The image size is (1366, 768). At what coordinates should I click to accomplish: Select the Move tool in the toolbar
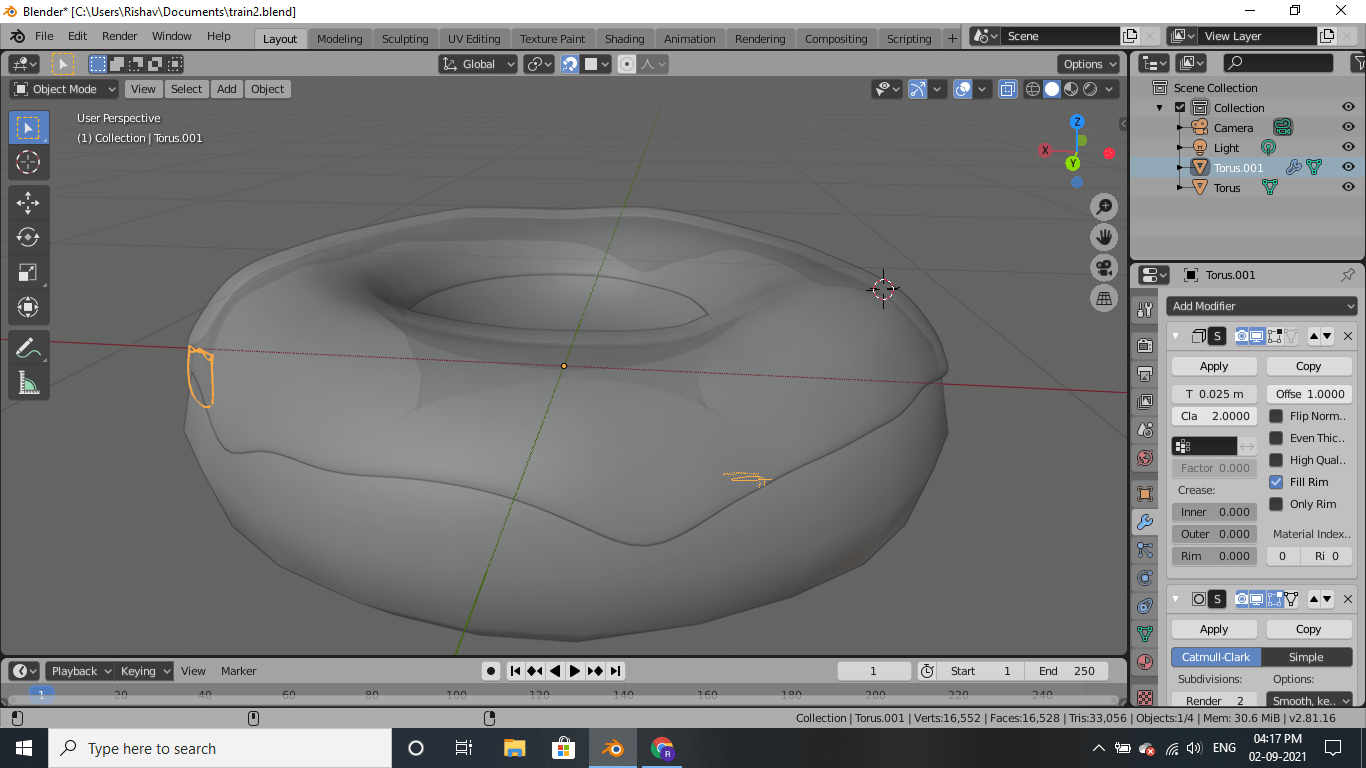point(28,202)
